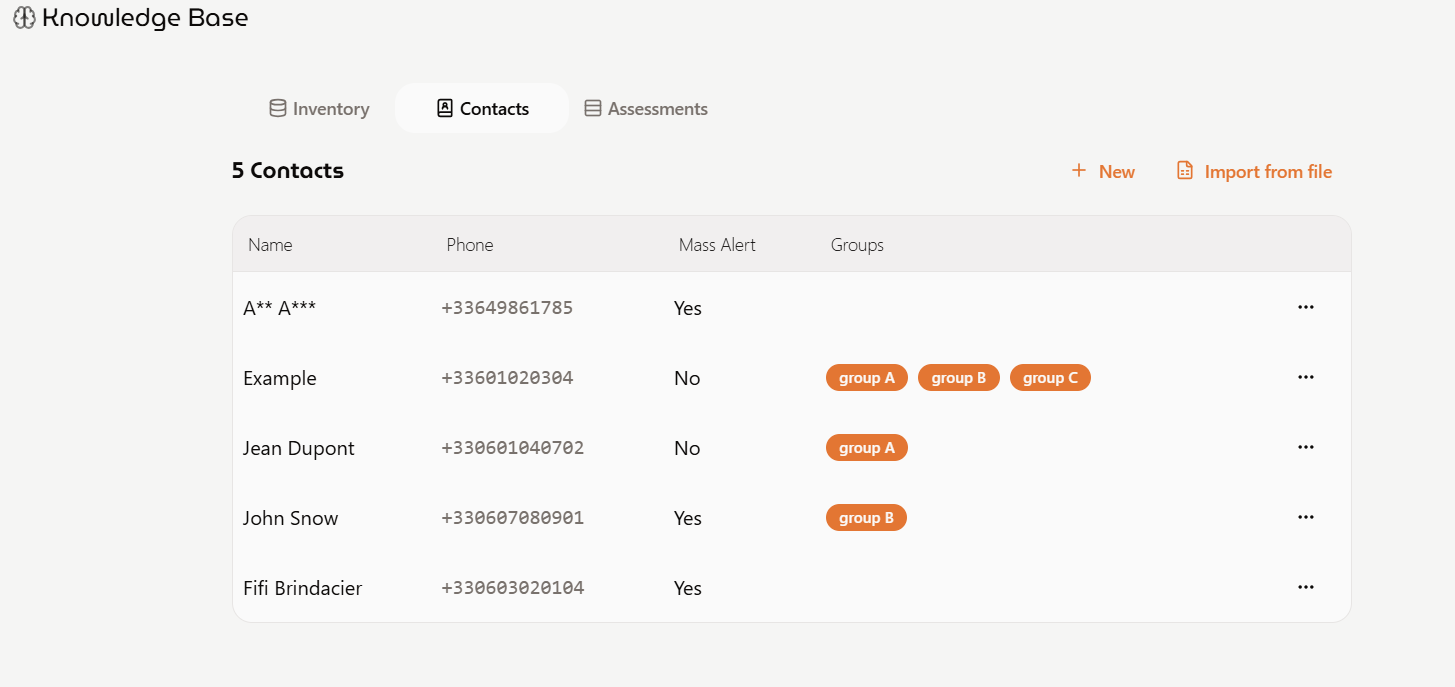Click the Mass Alert column header
The image size is (1455, 687).
click(717, 245)
